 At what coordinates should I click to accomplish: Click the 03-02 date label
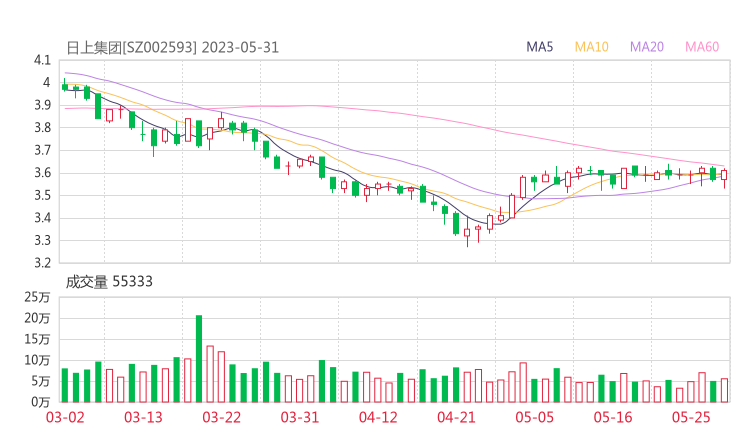coord(65,418)
